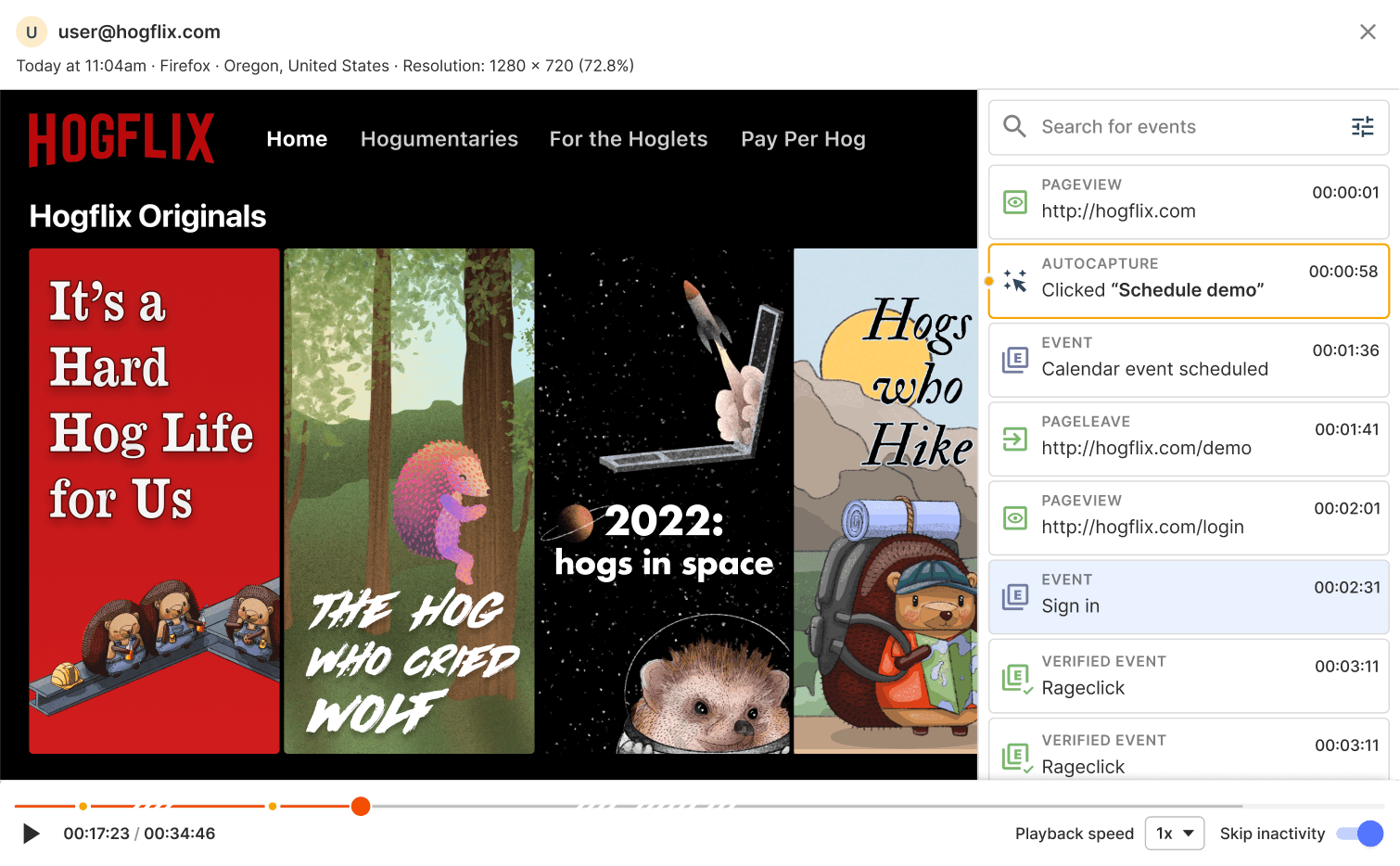Click the Calendar event scheduled event icon
1400x866 pixels.
pos(1015,360)
